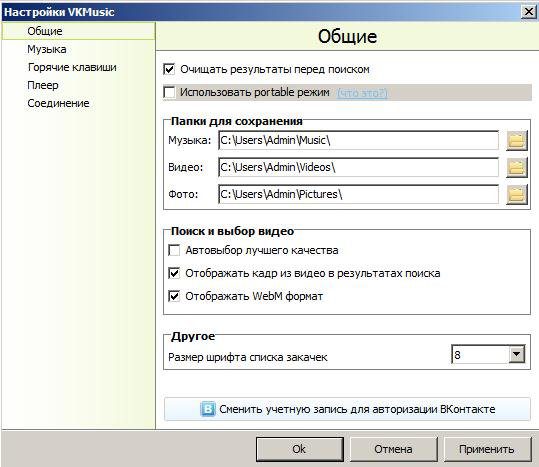This screenshot has height=467, width=539.
Task: Close the Настройки VKMusic window
Action: point(529,12)
